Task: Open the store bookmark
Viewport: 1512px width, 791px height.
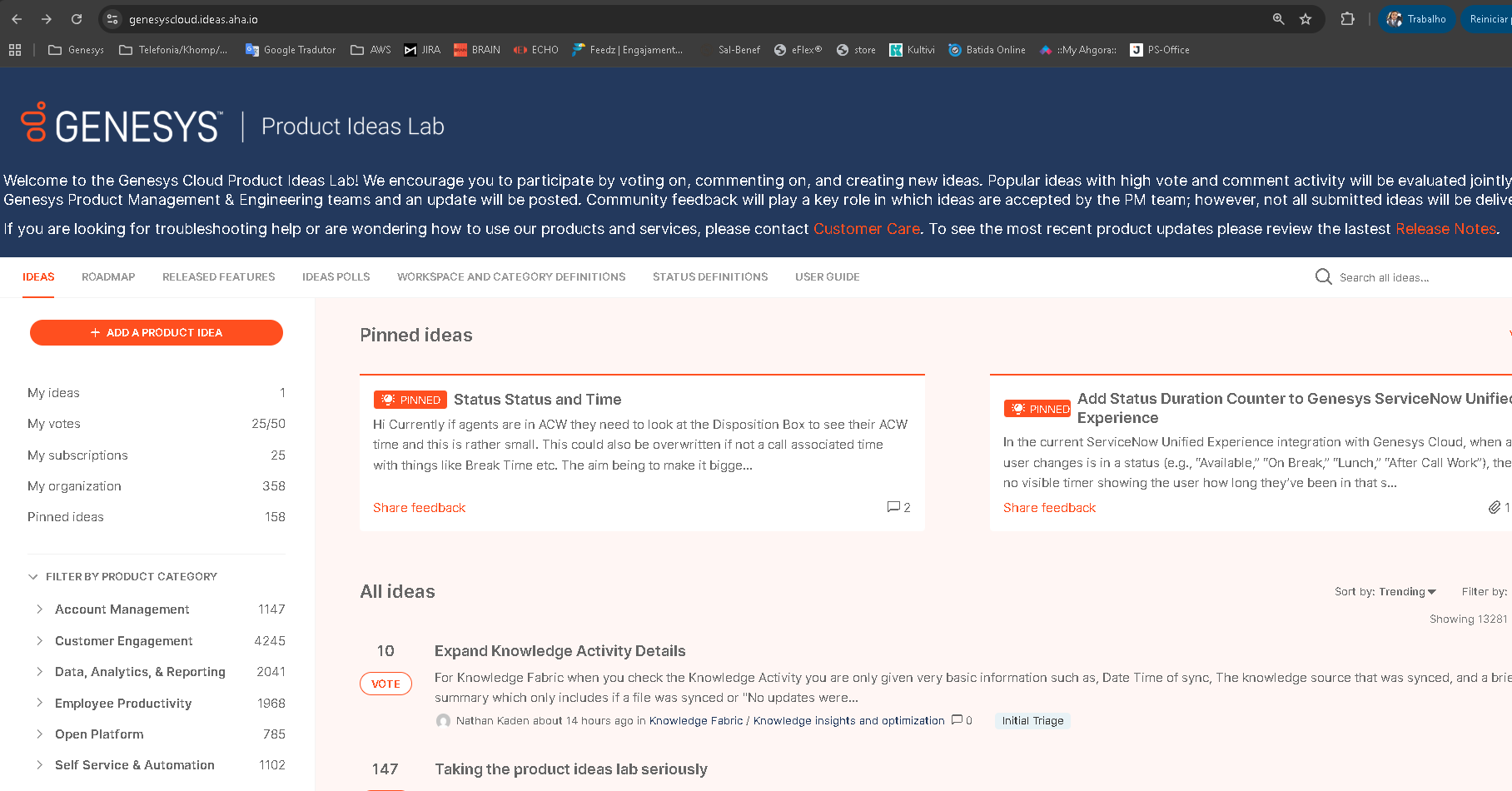Action: coord(856,50)
